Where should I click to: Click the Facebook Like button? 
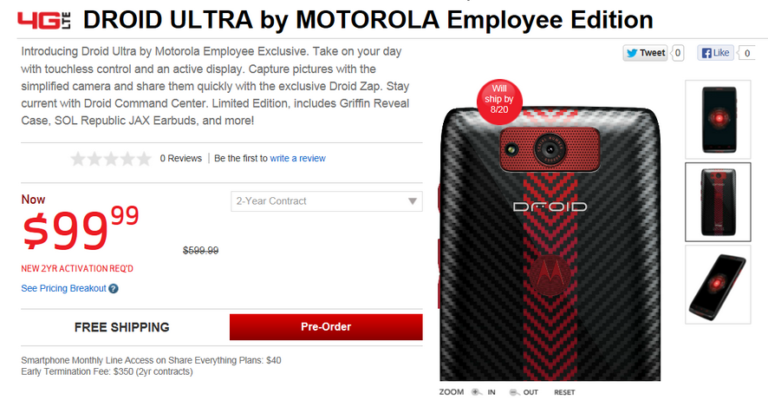pos(715,53)
